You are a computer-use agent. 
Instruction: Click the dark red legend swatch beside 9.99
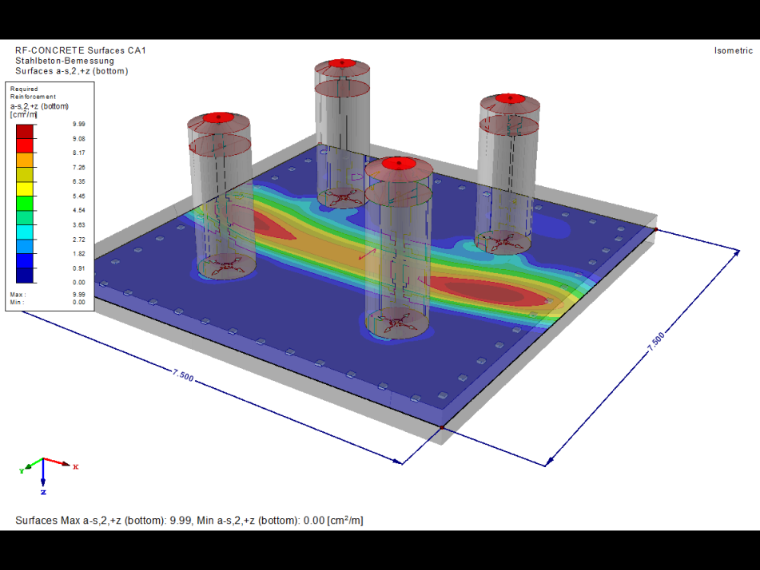[25, 131]
